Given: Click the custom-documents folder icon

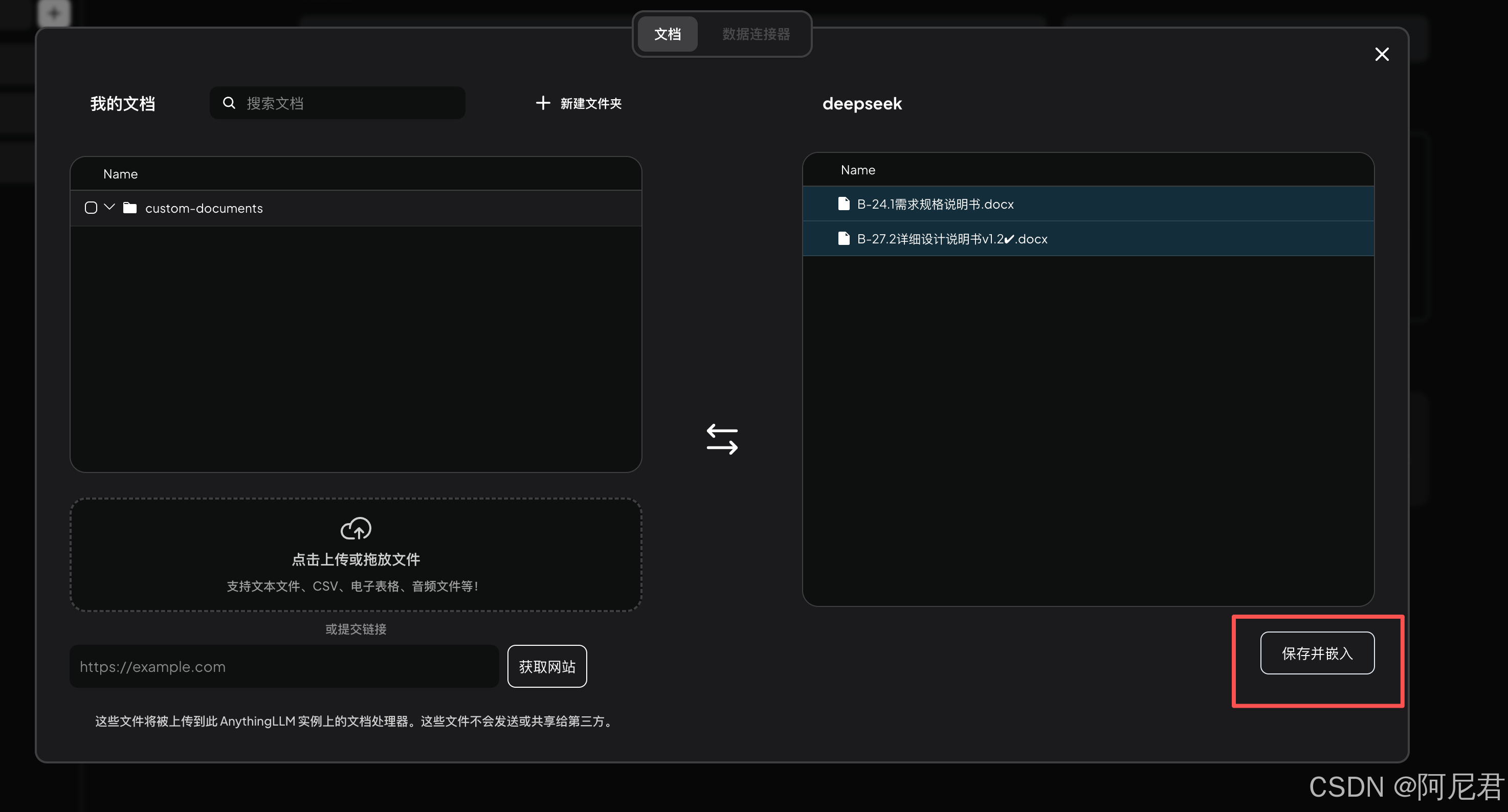Looking at the screenshot, I should click(x=130, y=208).
